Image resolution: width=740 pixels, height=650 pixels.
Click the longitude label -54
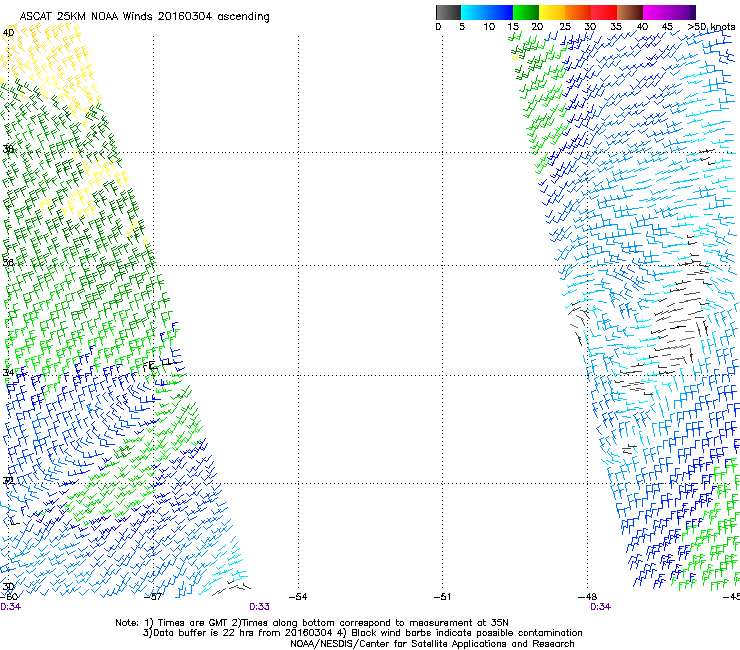pyautogui.click(x=298, y=597)
